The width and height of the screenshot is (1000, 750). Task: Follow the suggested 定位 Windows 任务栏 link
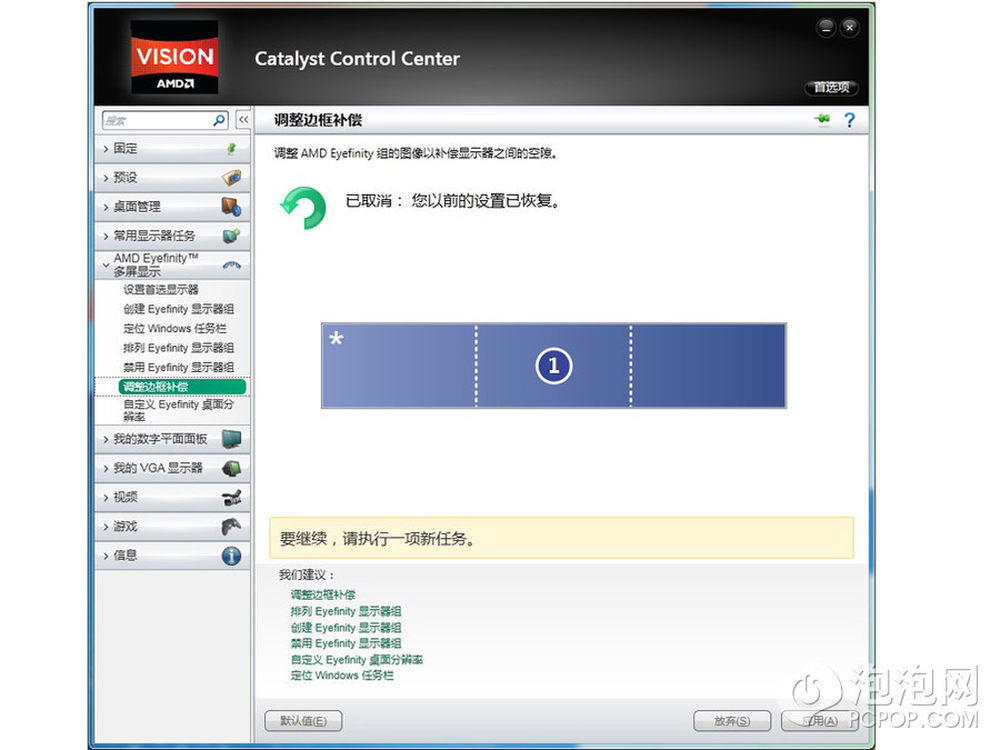click(x=342, y=675)
